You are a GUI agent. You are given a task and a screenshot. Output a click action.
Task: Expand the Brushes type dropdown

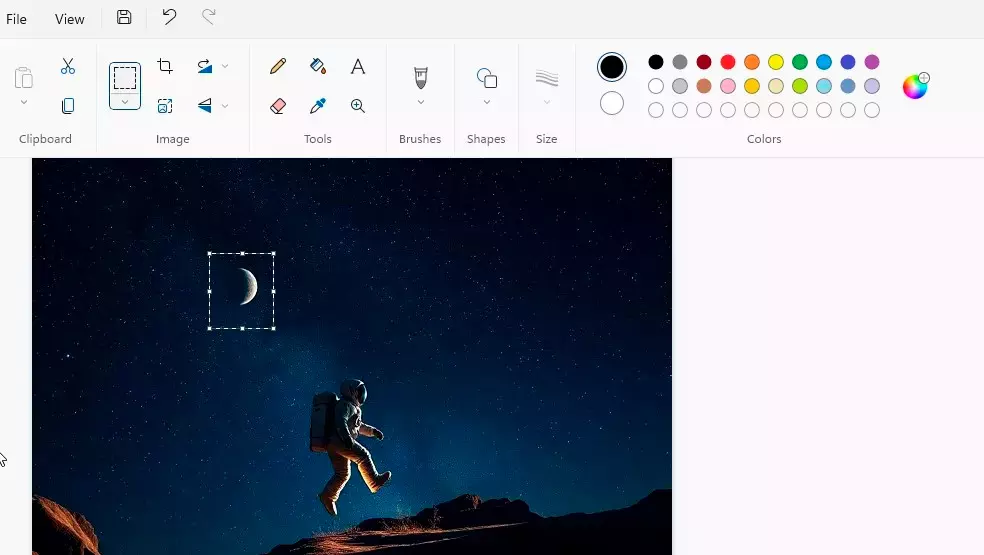click(x=420, y=102)
